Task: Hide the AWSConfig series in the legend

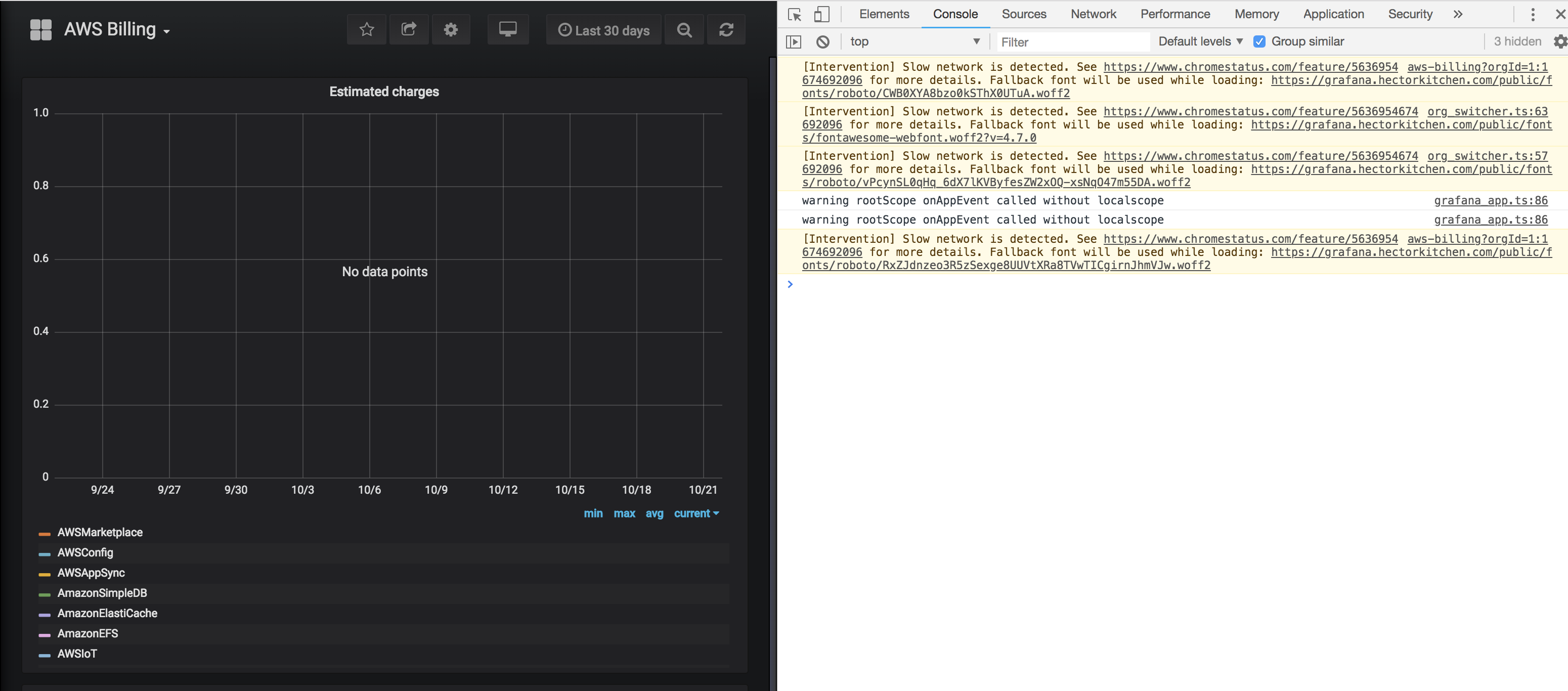Action: coord(85,553)
